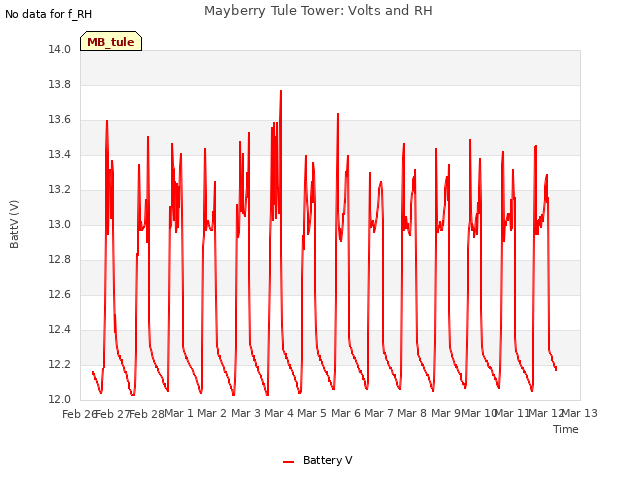Click the 12.8 y-axis tick label
Image resolution: width=640 pixels, height=480 pixels.
click(59, 260)
